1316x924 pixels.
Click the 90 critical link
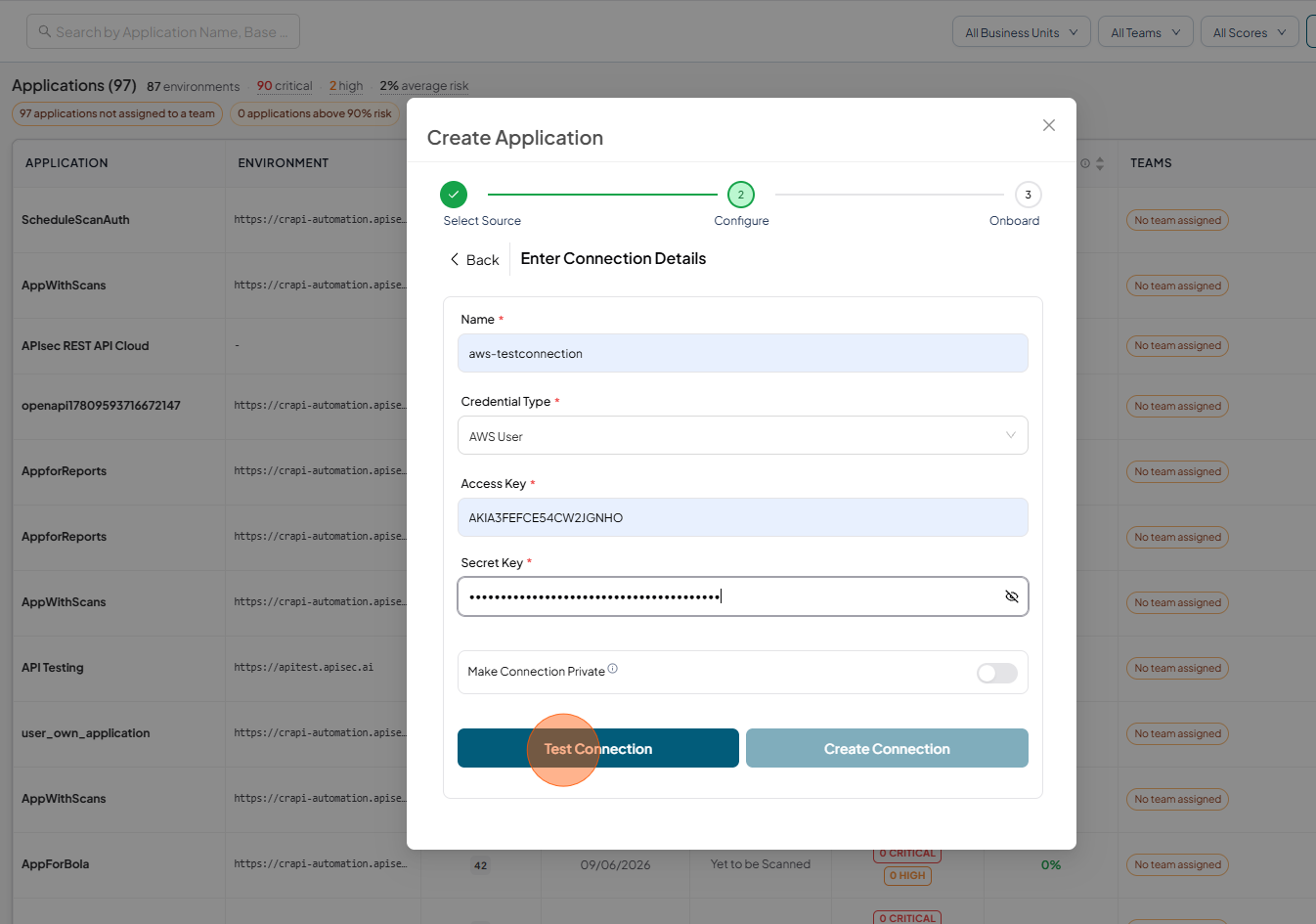tap(285, 86)
